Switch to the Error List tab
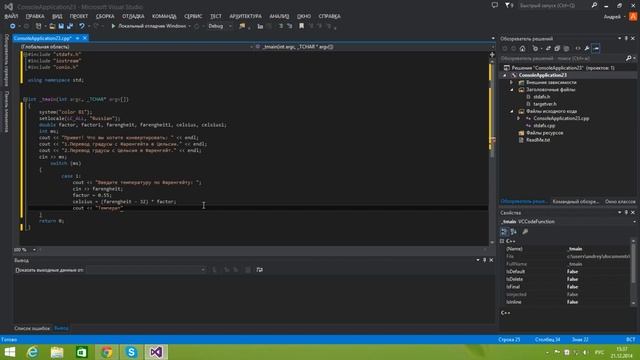The height and width of the screenshot is (360, 640). (x=32, y=328)
